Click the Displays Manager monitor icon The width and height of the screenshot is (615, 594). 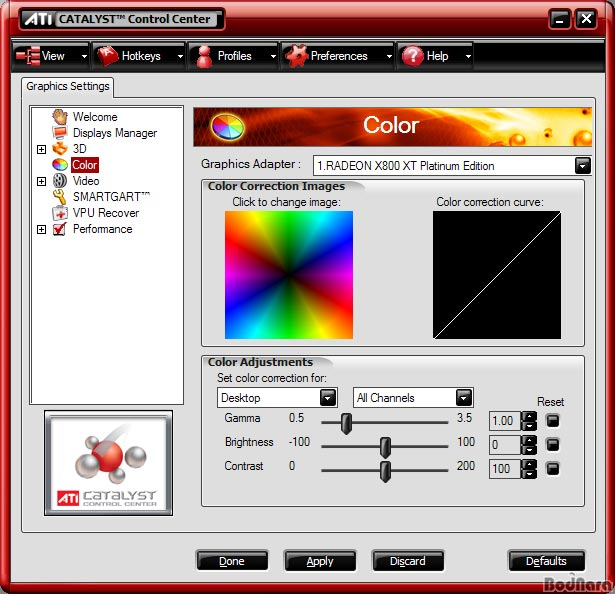[x=60, y=133]
